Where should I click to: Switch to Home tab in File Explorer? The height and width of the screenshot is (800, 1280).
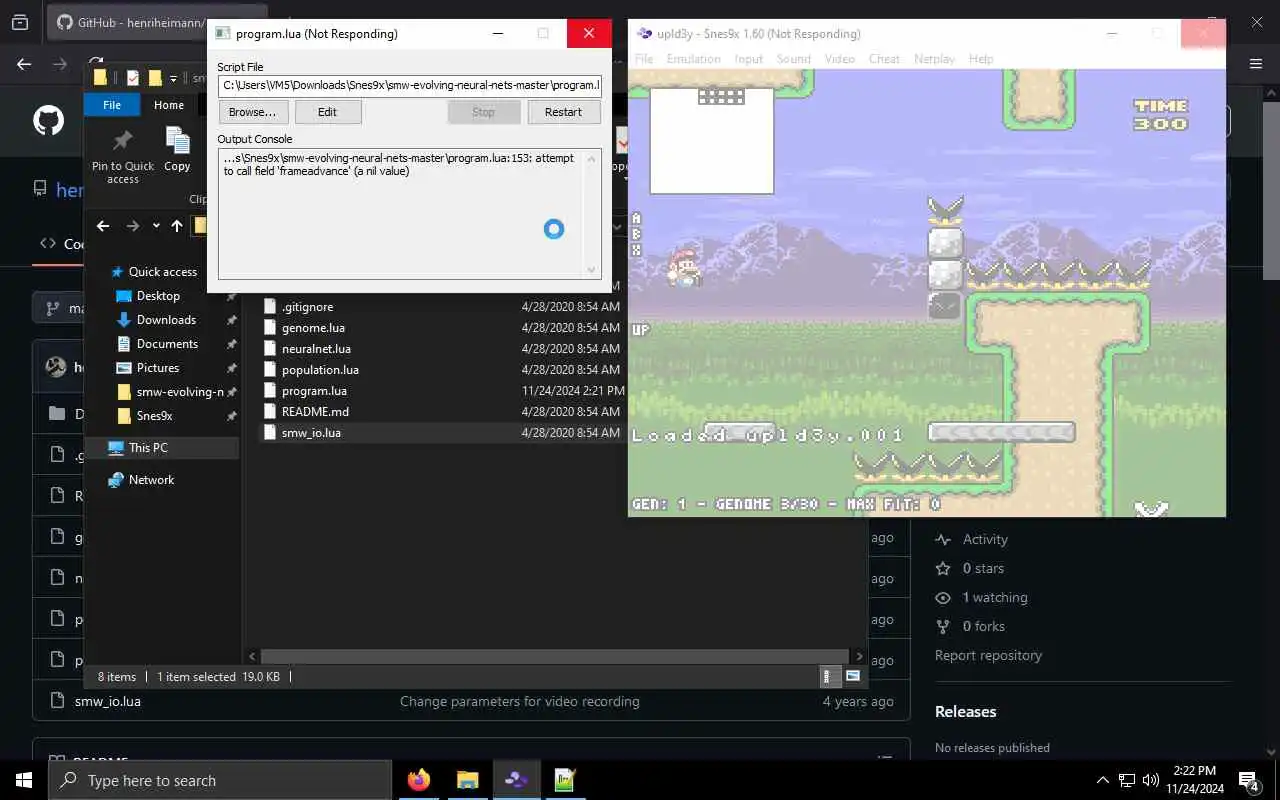click(x=169, y=105)
